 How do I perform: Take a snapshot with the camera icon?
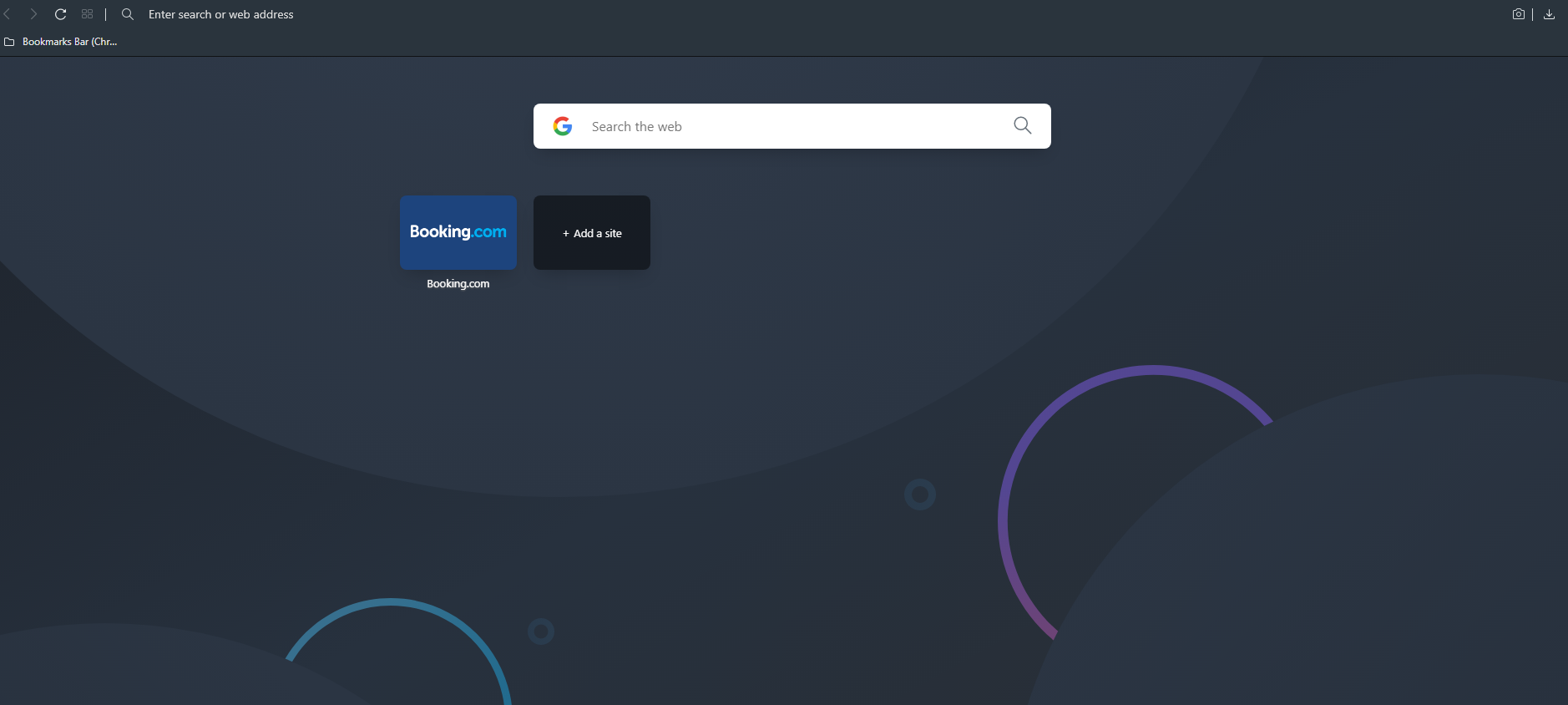tap(1518, 14)
